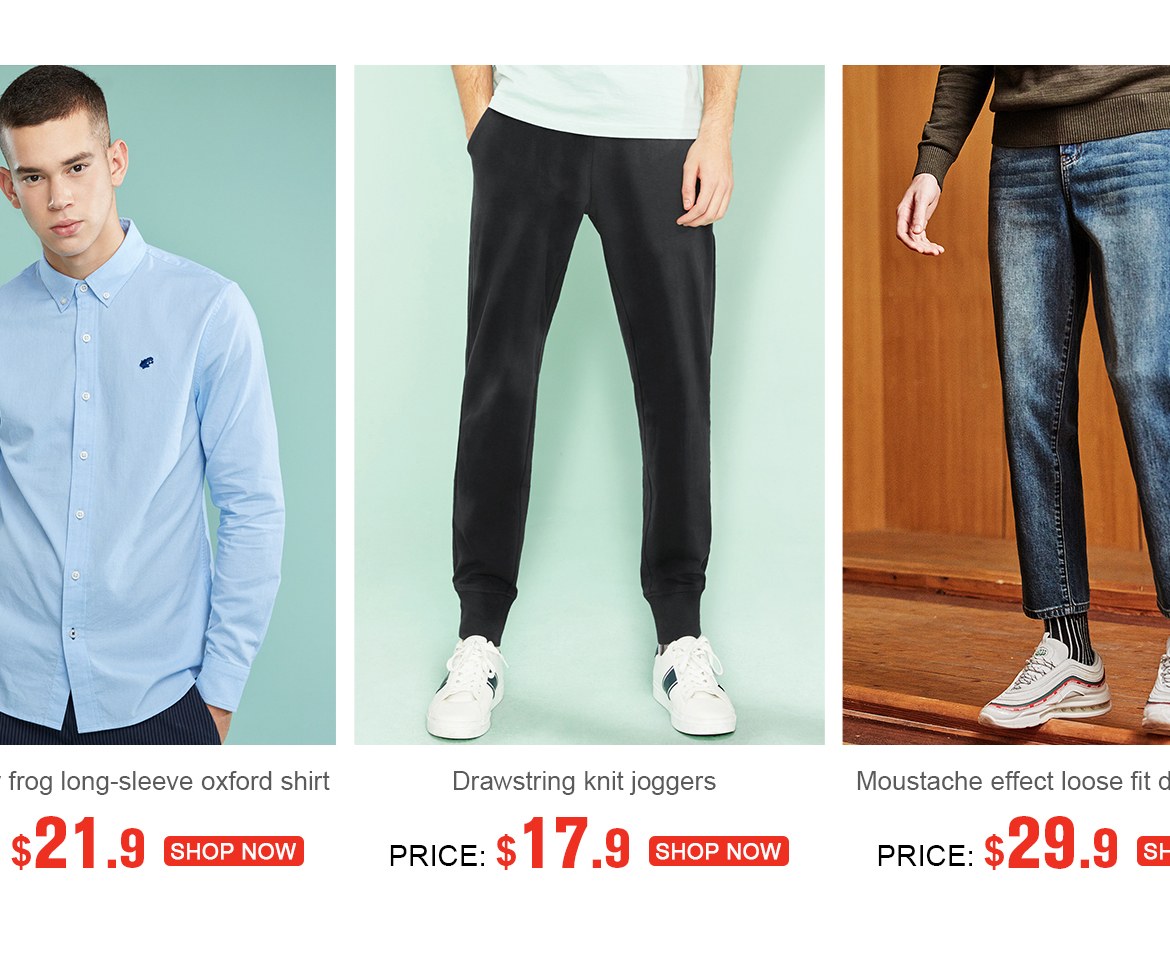Viewport: 1170px width, 960px height.
Task: Click the $29.9 jeans price
Action: point(1051,844)
